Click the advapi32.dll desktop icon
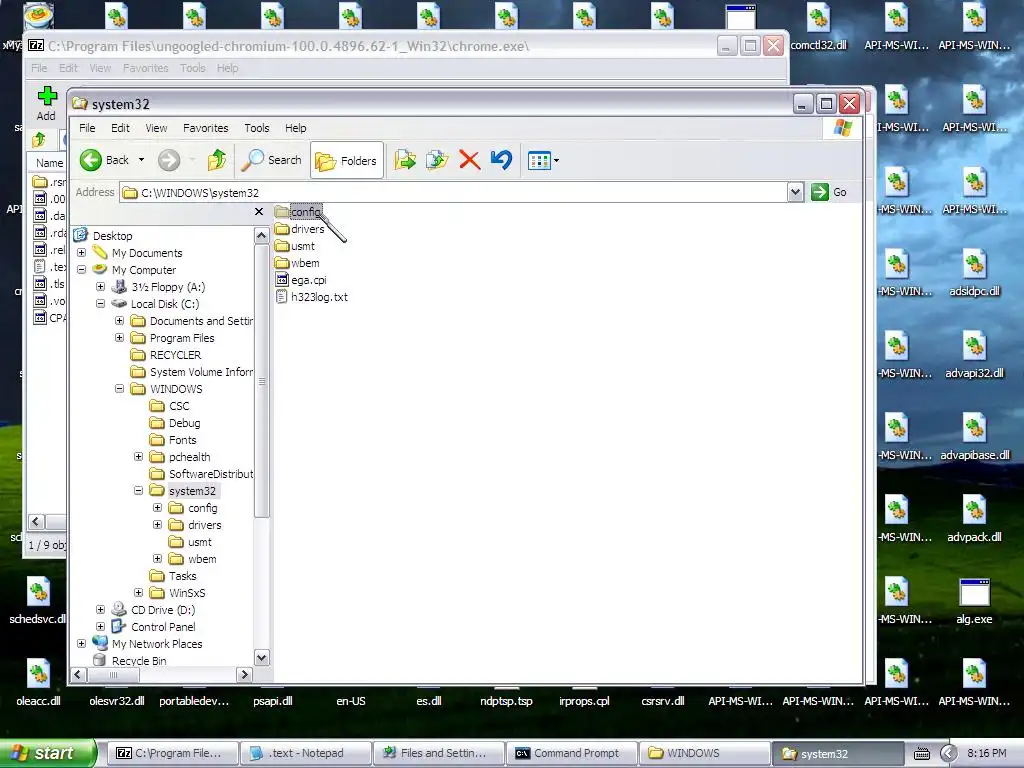The height and width of the screenshot is (768, 1024). tap(974, 355)
